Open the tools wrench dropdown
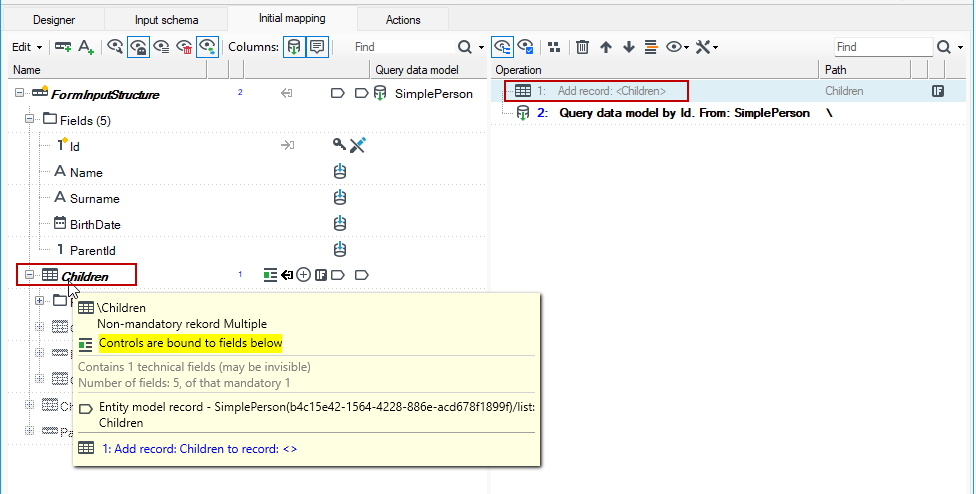The image size is (976, 494). (x=706, y=47)
